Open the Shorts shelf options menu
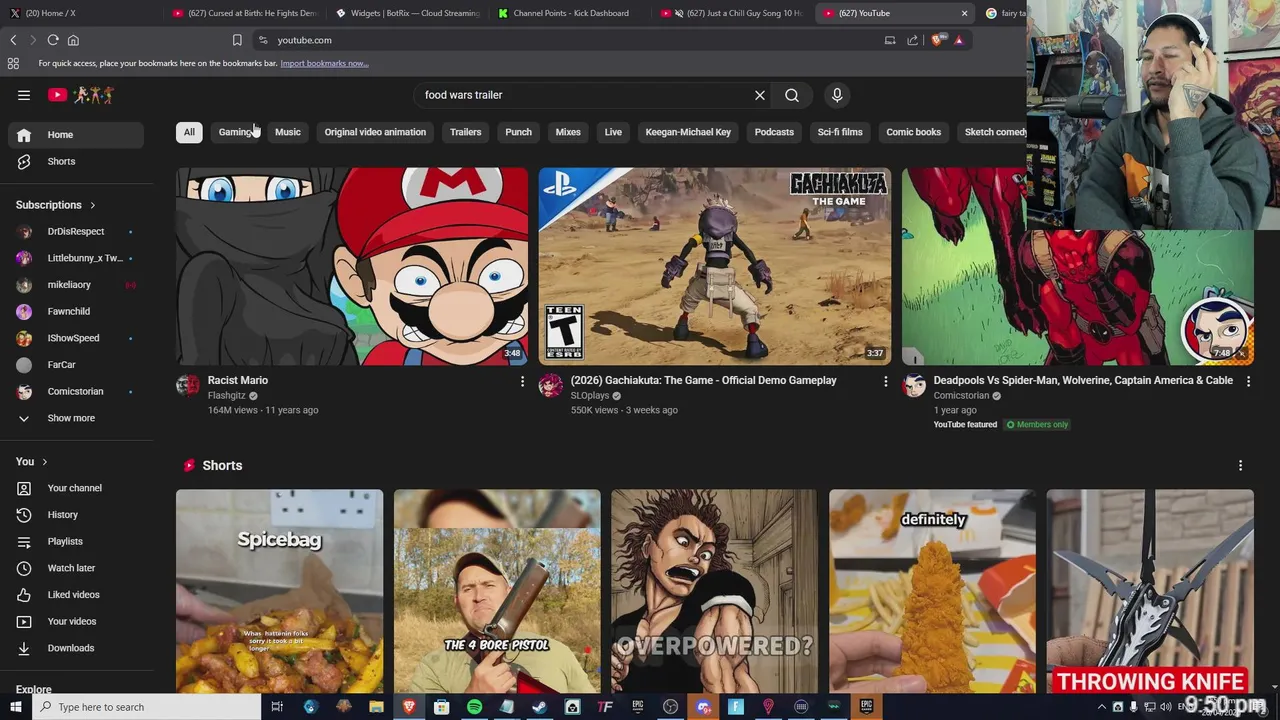 click(1240, 466)
